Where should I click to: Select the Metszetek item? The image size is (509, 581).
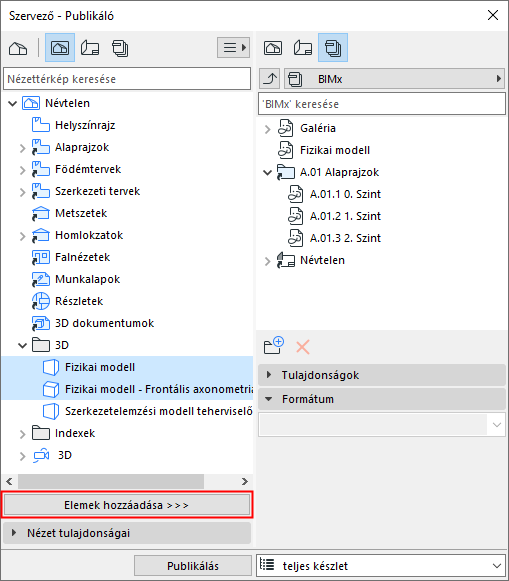click(x=81, y=213)
